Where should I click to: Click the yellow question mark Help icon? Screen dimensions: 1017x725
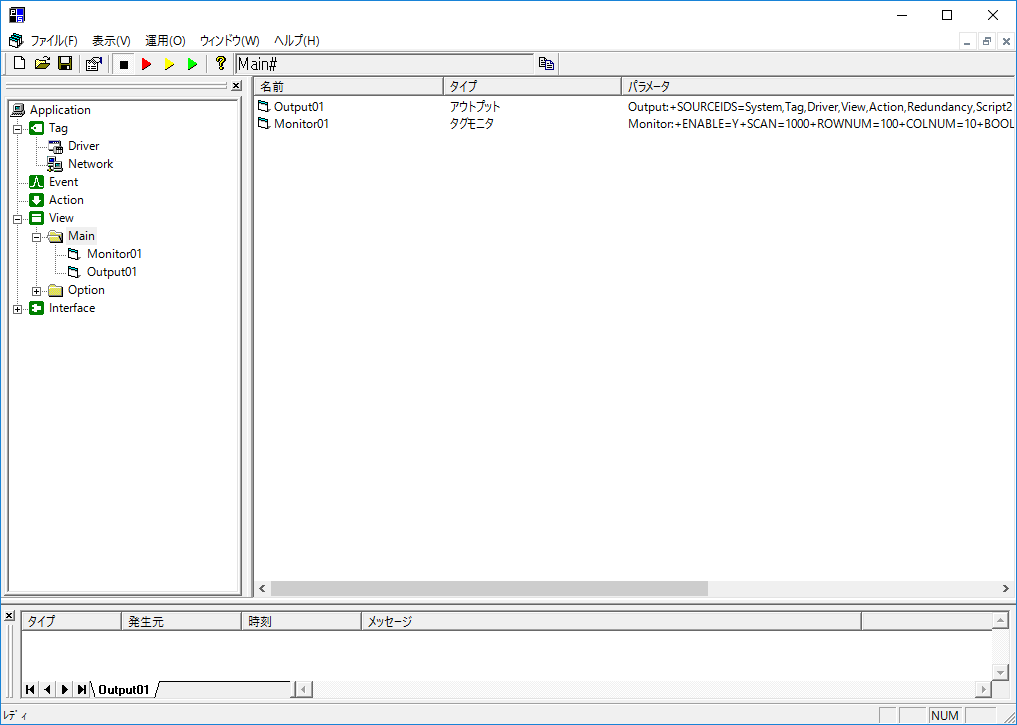[221, 64]
